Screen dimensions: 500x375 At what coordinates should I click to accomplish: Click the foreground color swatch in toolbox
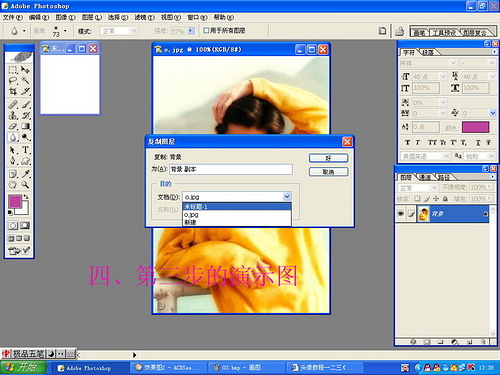click(15, 201)
